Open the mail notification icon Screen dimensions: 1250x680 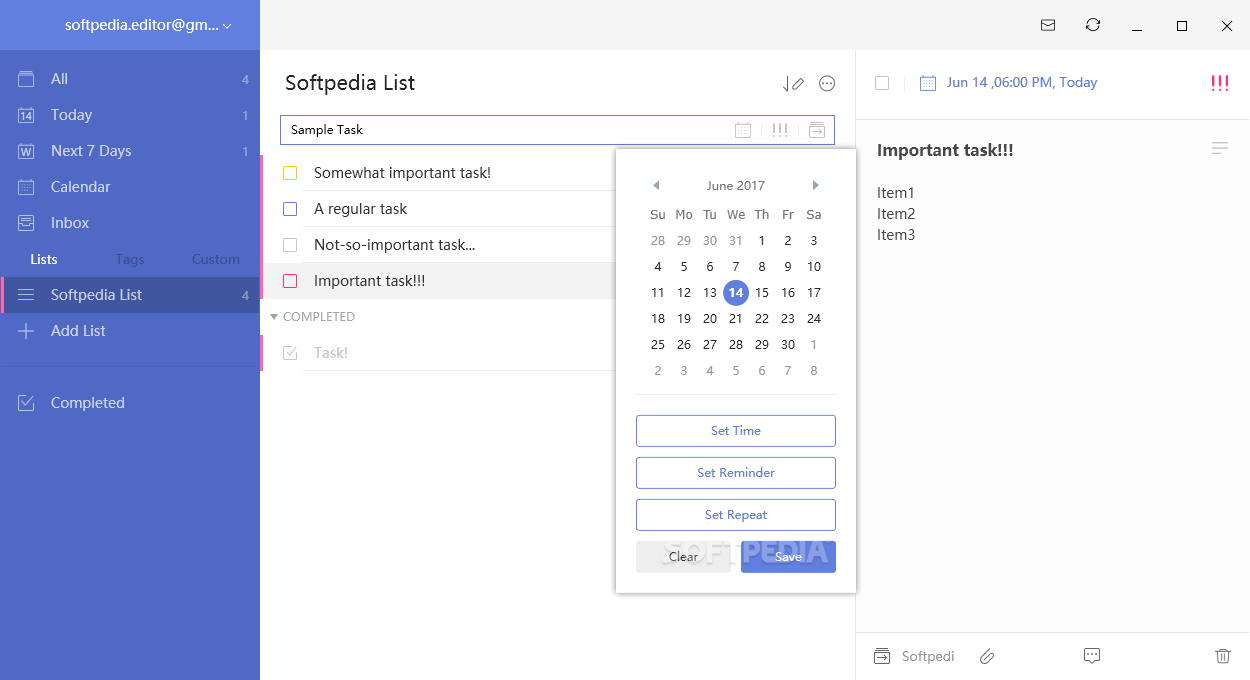(x=1048, y=25)
